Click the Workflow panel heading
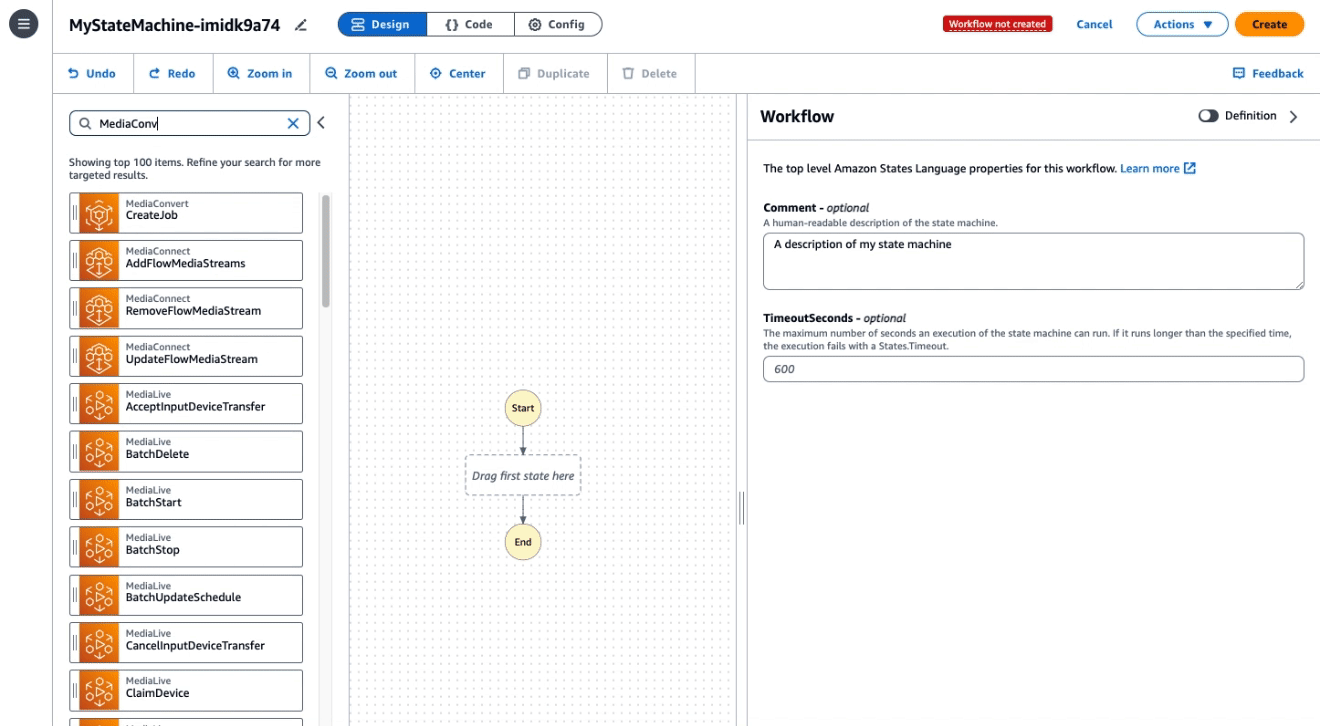The image size is (1320, 726). pyautogui.click(x=797, y=116)
